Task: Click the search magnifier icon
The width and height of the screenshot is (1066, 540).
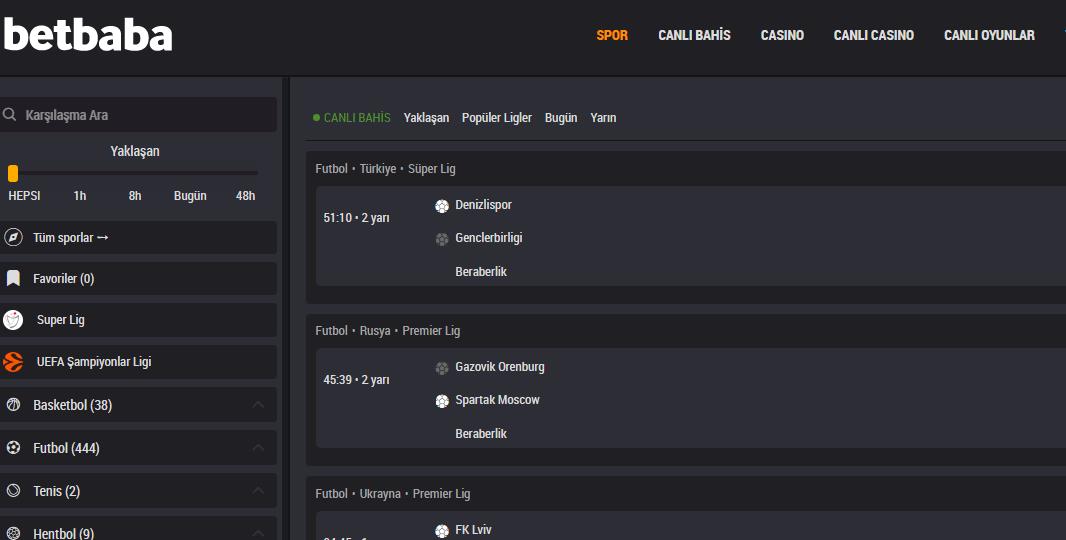Action: [x=10, y=115]
